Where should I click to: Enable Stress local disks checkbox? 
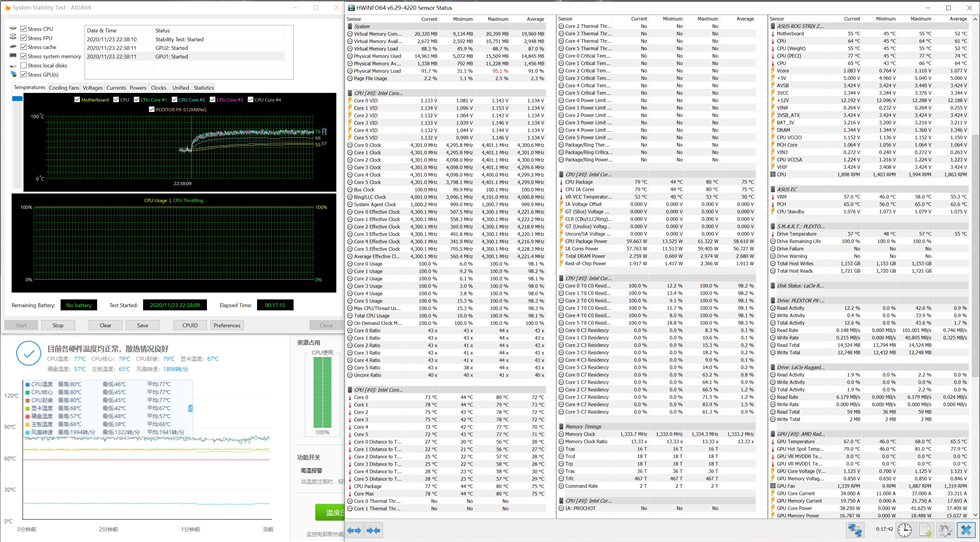[23, 65]
